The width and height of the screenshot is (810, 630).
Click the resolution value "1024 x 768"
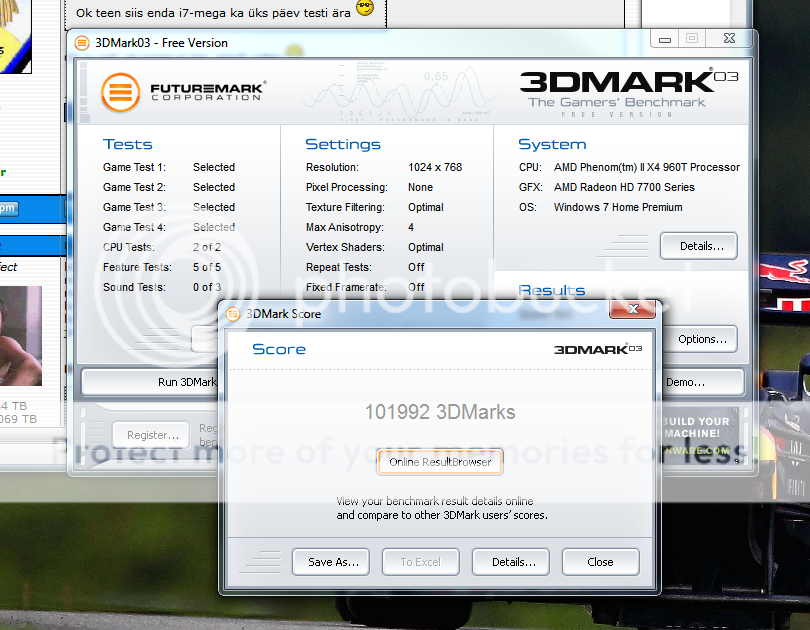tap(435, 167)
